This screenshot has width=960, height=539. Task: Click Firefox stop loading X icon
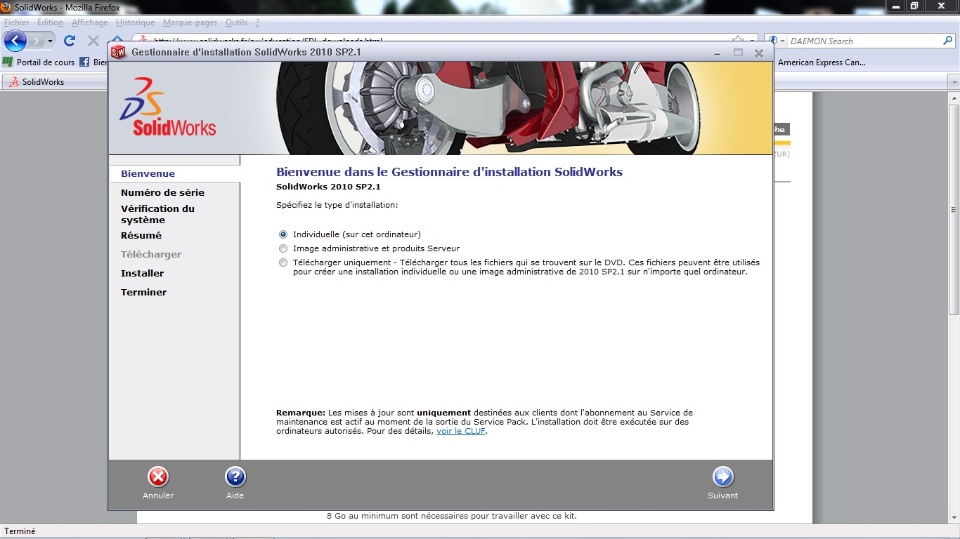93,40
